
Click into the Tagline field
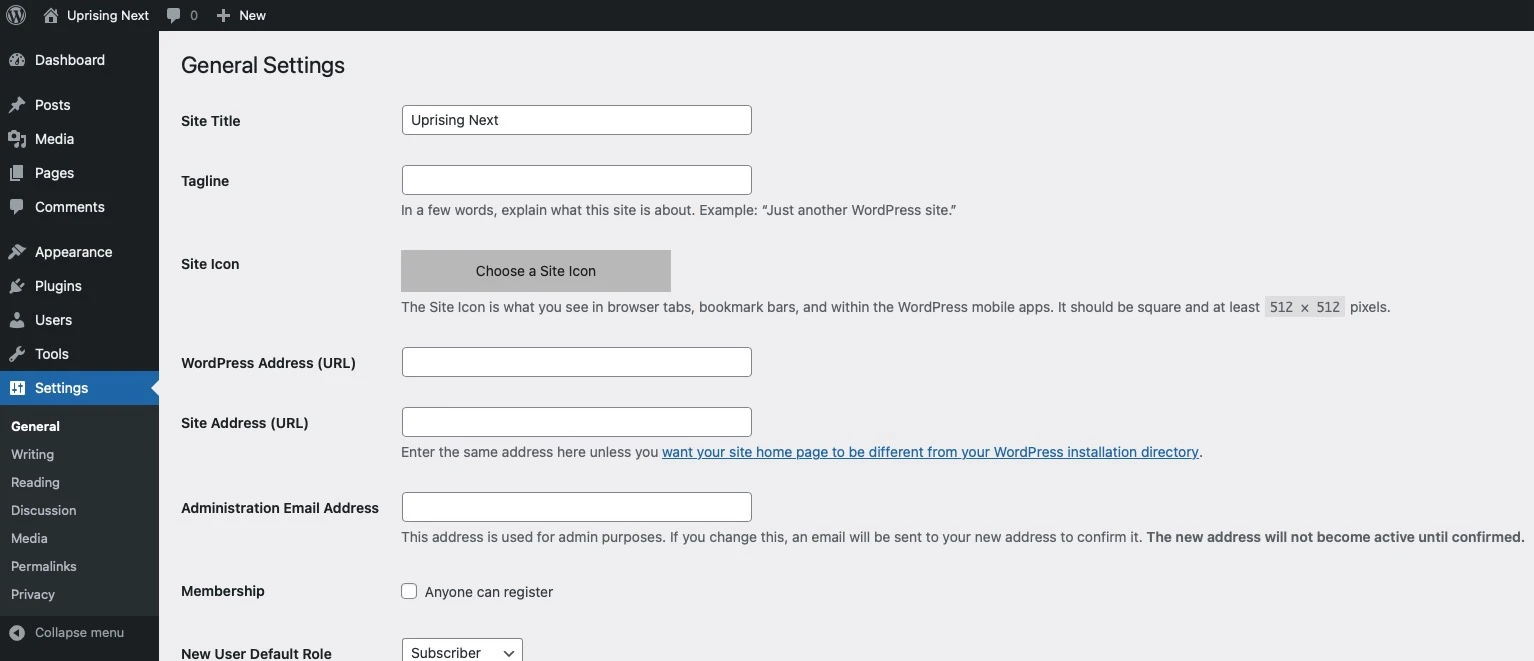[x=577, y=180]
